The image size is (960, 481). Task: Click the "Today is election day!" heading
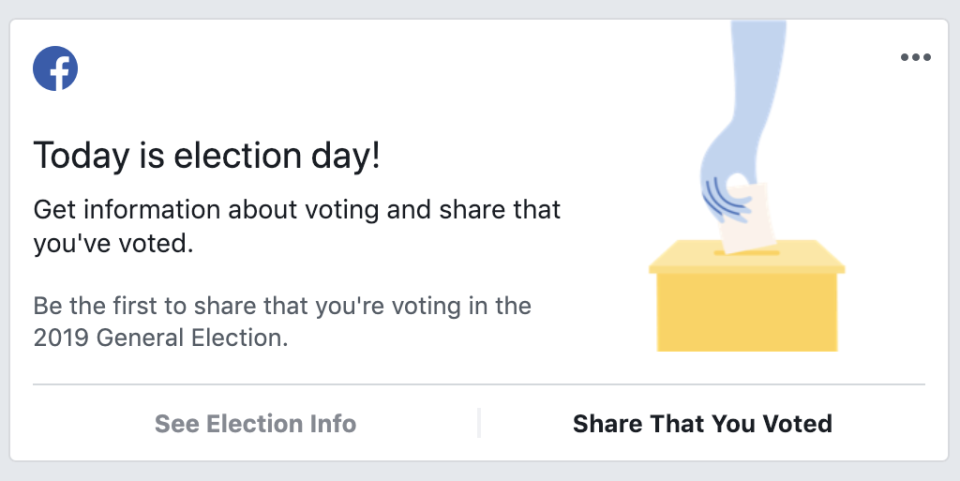(207, 156)
